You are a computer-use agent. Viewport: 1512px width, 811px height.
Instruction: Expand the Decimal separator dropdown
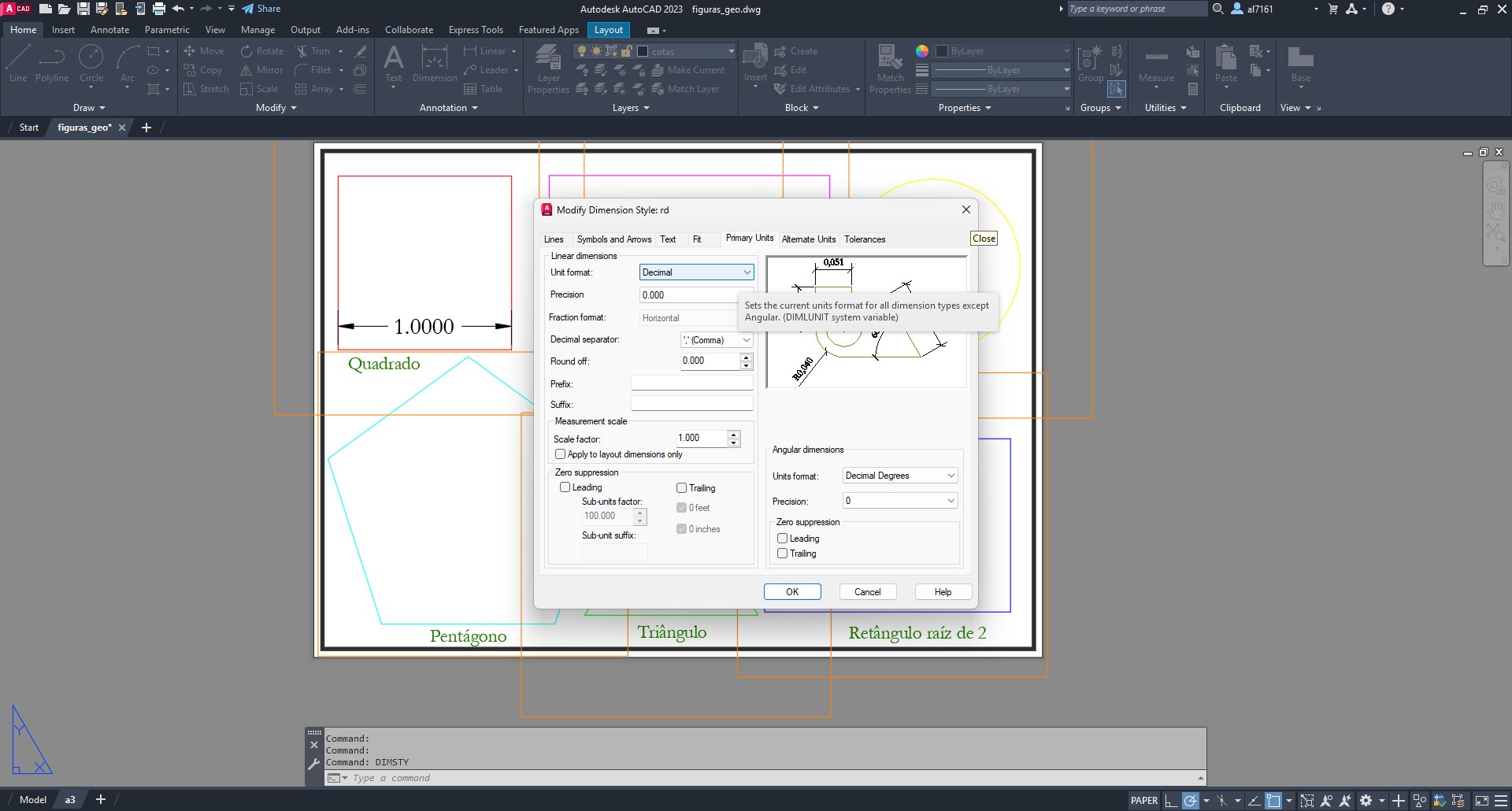(x=716, y=340)
